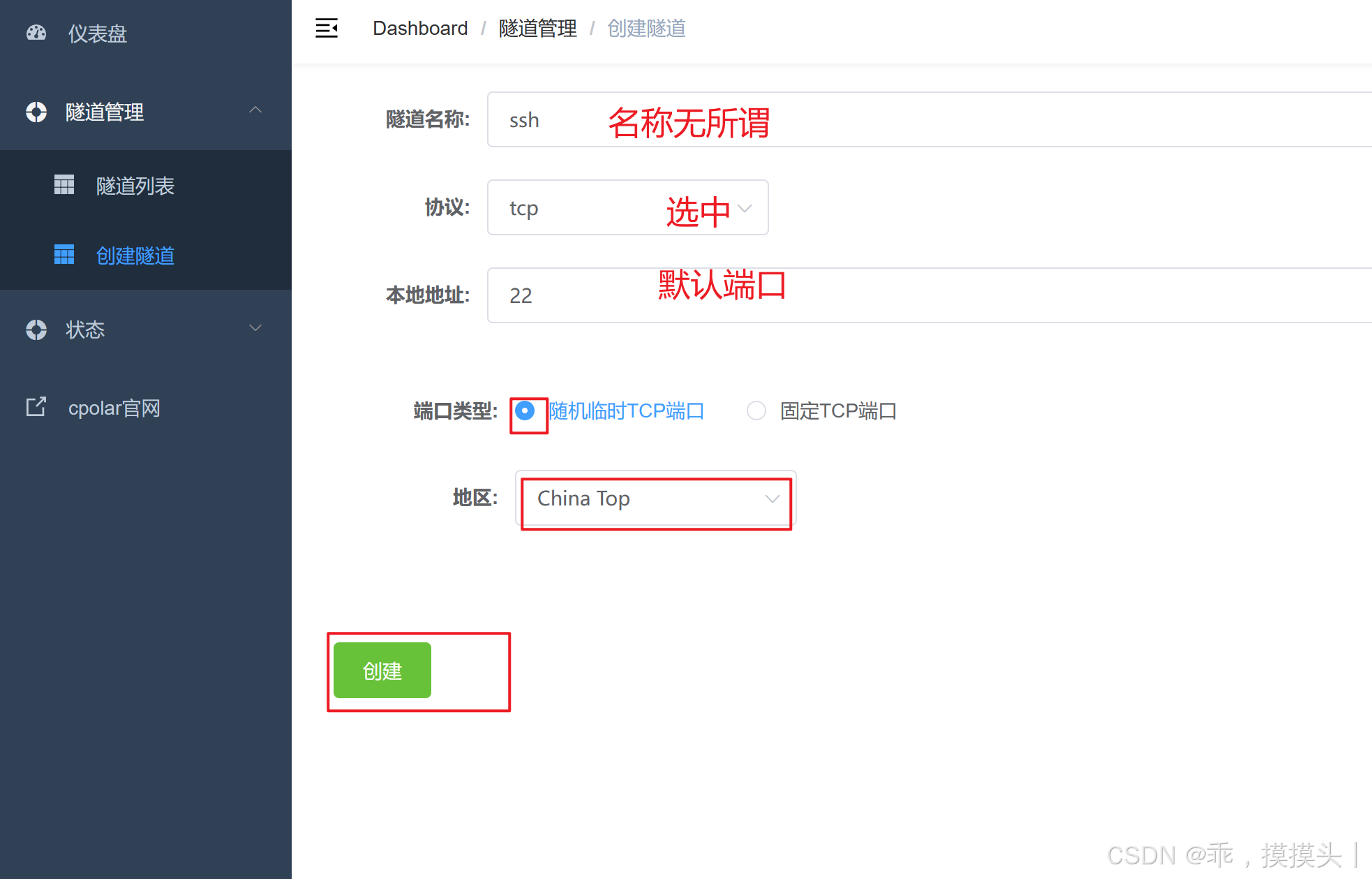Image resolution: width=1372 pixels, height=879 pixels.
Task: Open 隧道管理 from the breadcrumb
Action: pyautogui.click(x=537, y=28)
